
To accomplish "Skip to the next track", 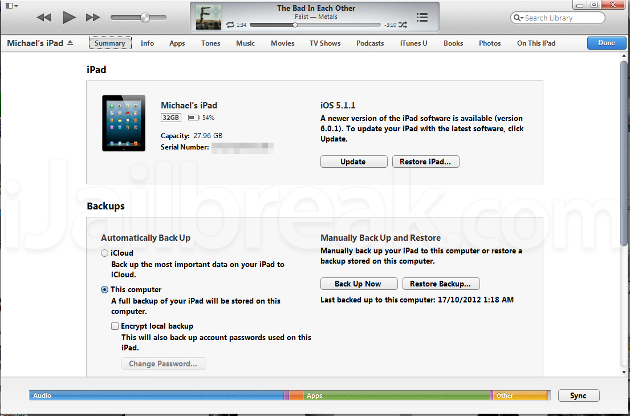I will (93, 17).
